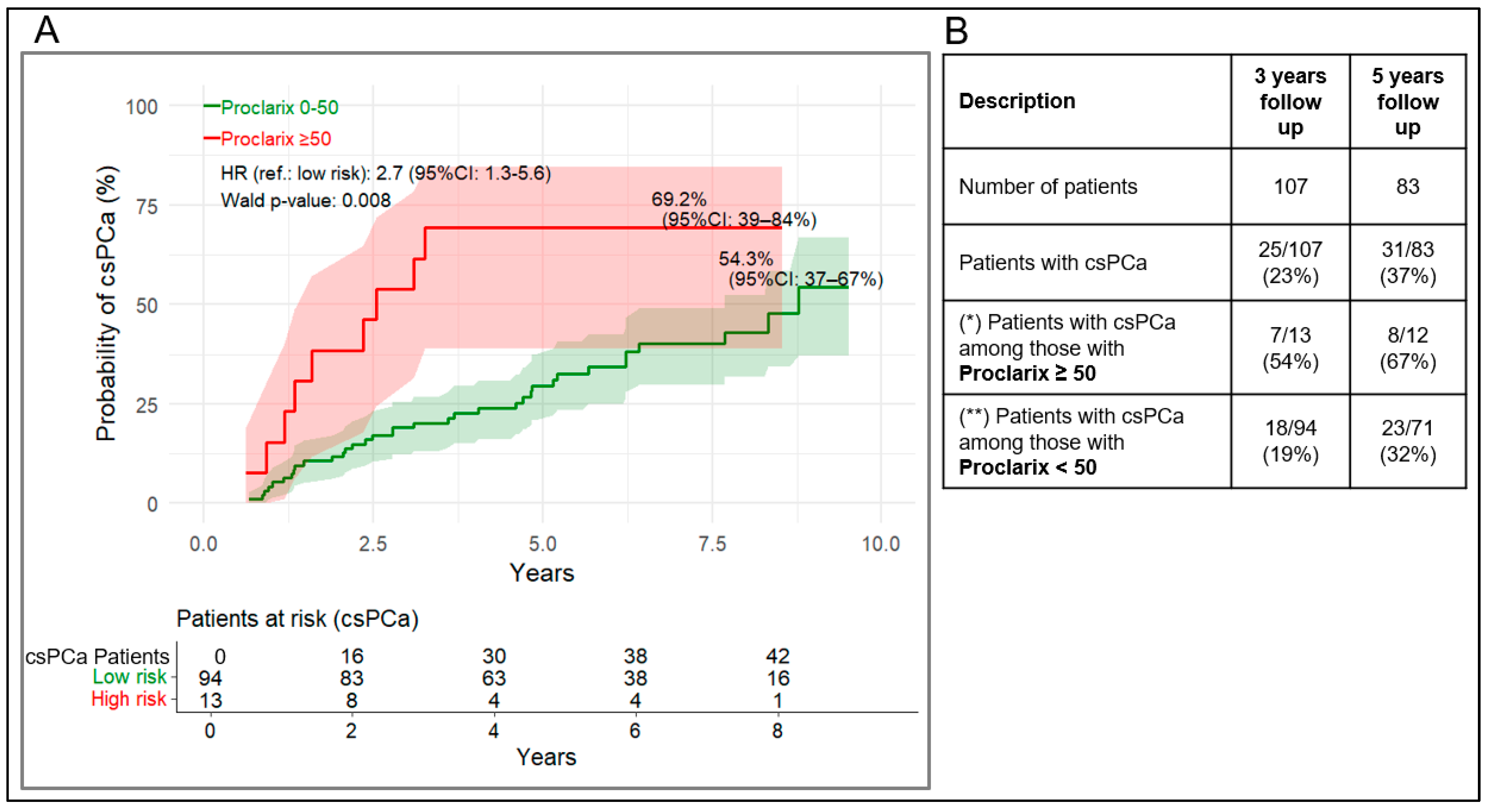Click the 8/12 (67%) table cell
1489x812 pixels.
1407,348
